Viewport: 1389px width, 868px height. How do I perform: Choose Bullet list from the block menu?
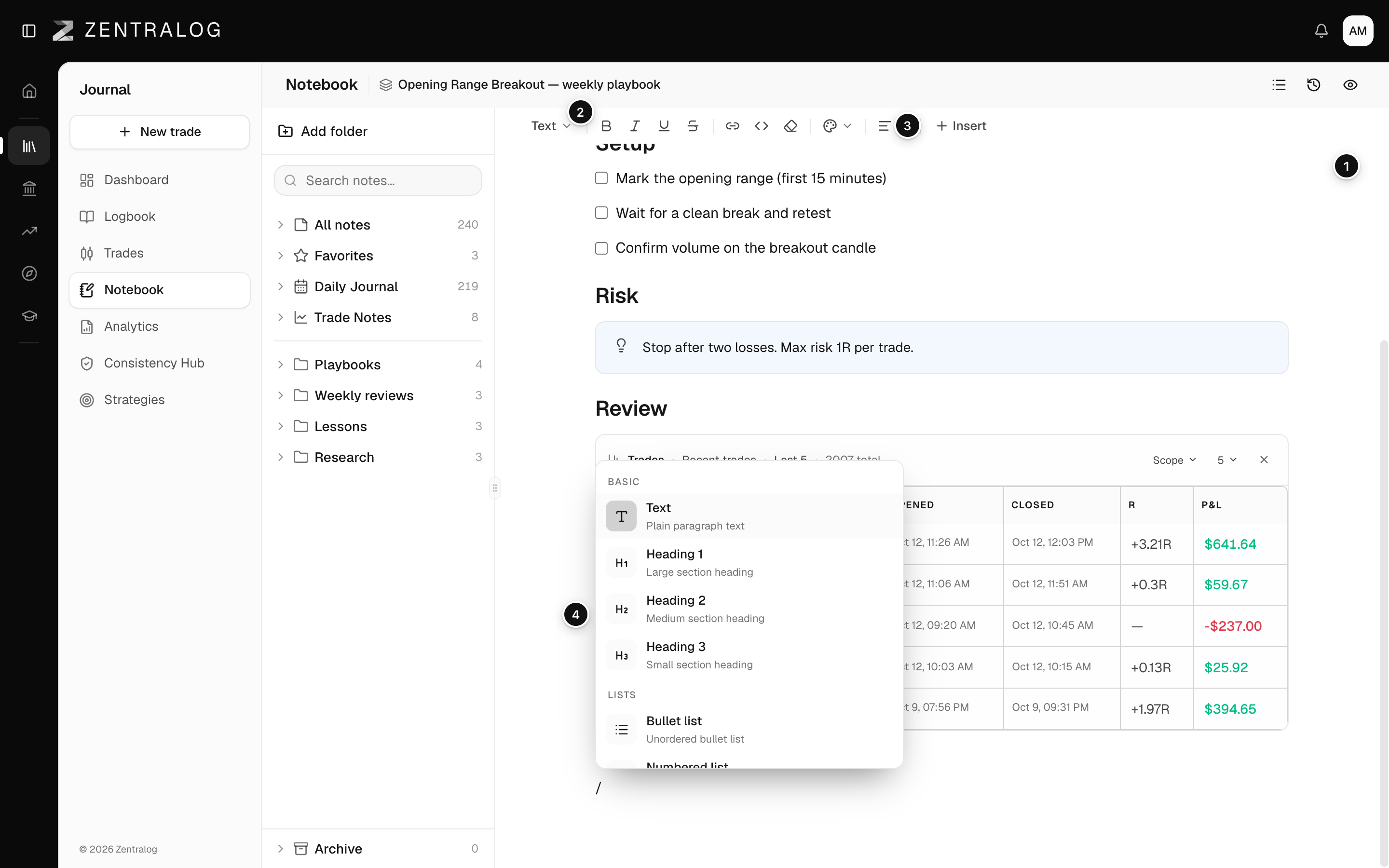[749, 729]
